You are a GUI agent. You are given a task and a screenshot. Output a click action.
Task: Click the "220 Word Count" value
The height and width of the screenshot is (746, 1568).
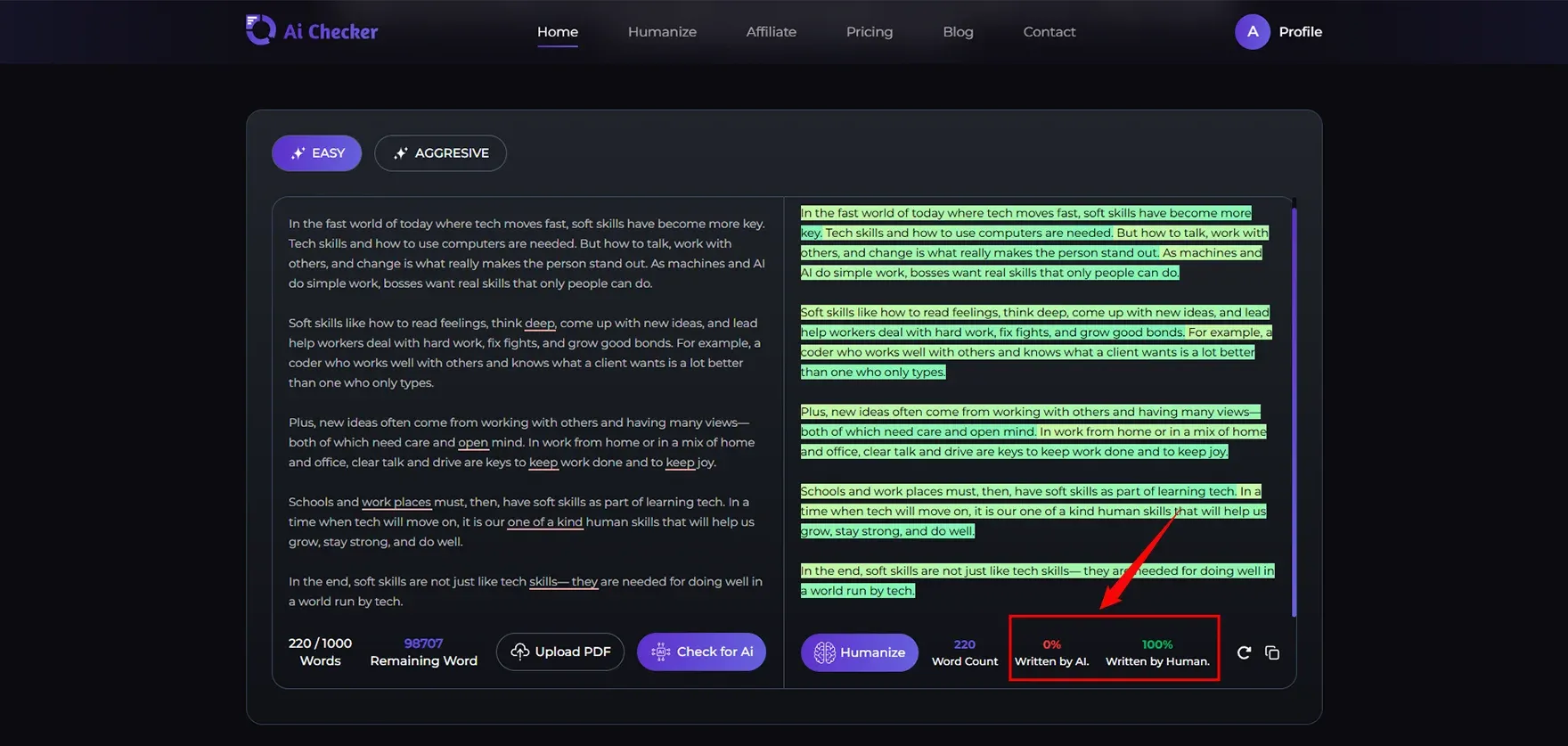pyautogui.click(x=965, y=652)
